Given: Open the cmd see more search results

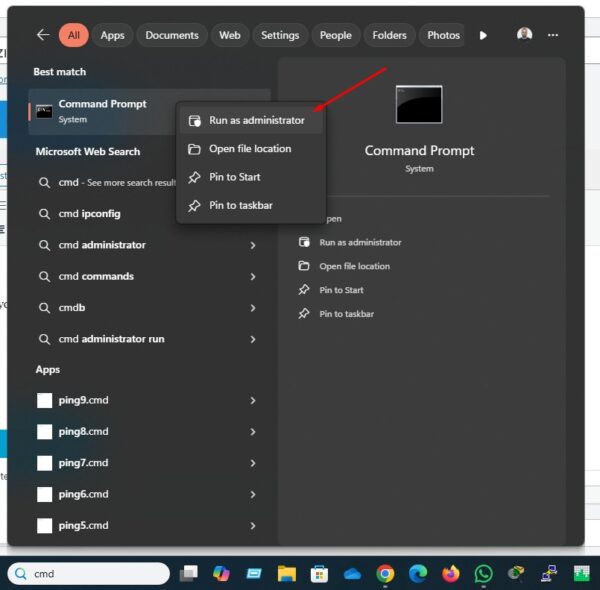Looking at the screenshot, I should (x=107, y=183).
